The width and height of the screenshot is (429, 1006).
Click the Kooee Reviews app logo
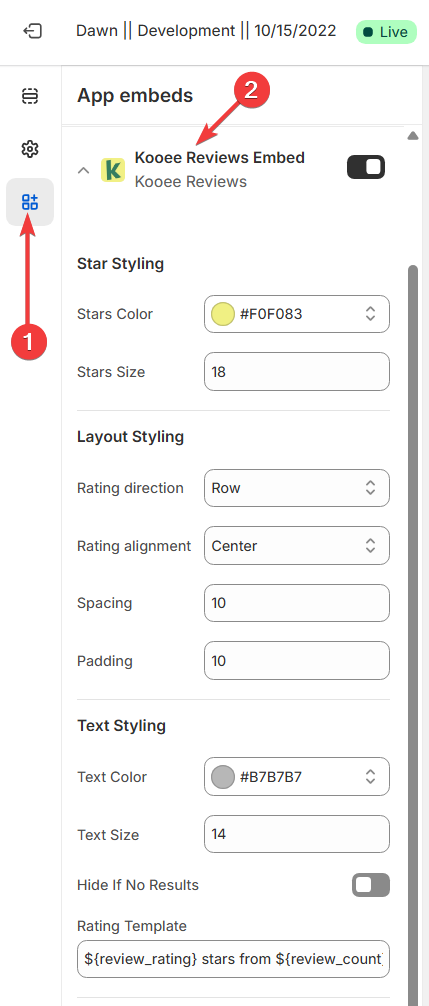click(x=114, y=170)
